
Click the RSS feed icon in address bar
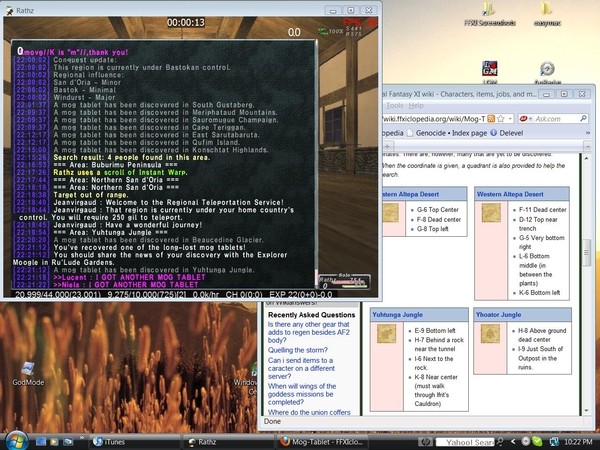coord(491,119)
